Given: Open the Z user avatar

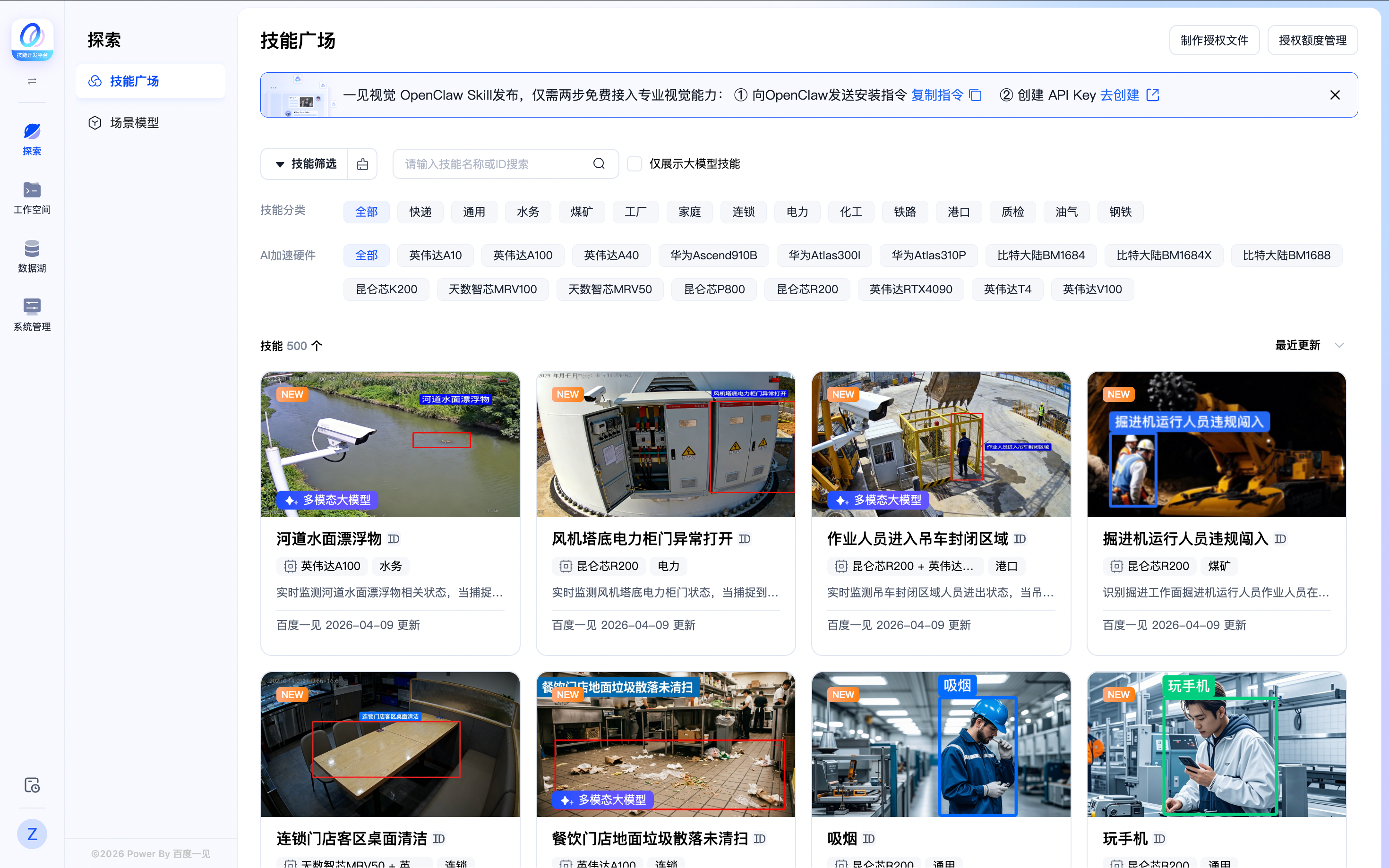Looking at the screenshot, I should [32, 834].
